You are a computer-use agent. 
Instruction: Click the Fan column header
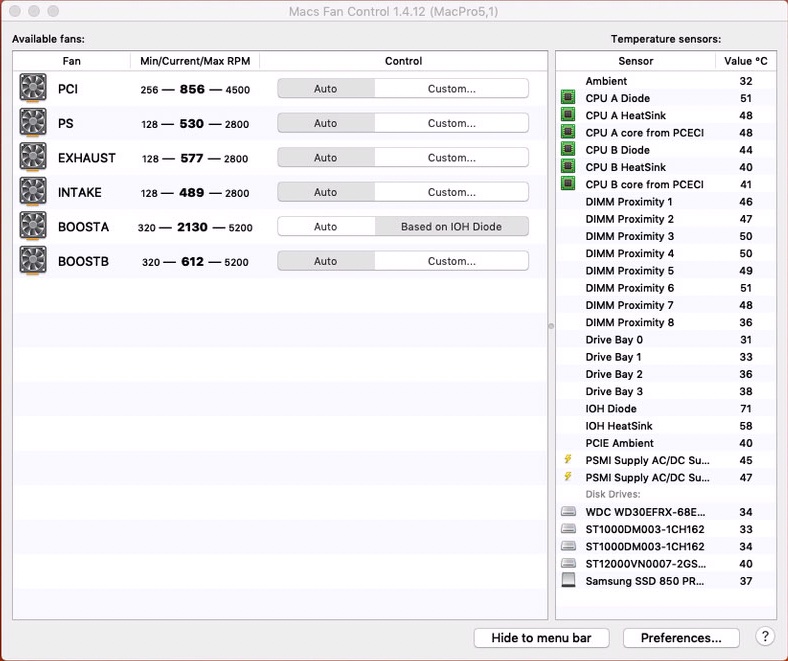pos(71,61)
